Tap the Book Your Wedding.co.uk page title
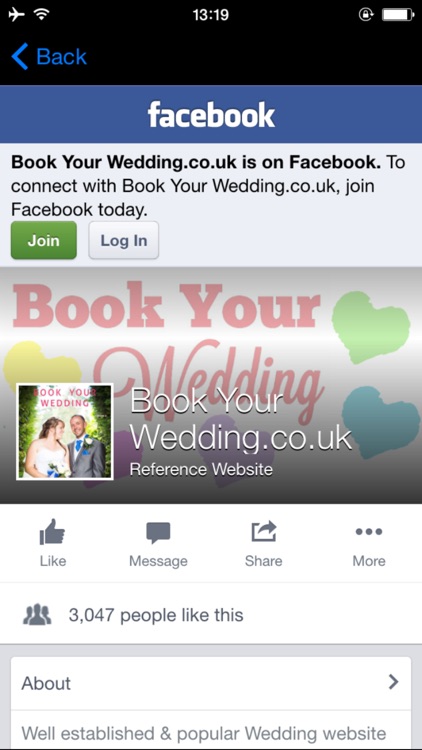 point(241,419)
